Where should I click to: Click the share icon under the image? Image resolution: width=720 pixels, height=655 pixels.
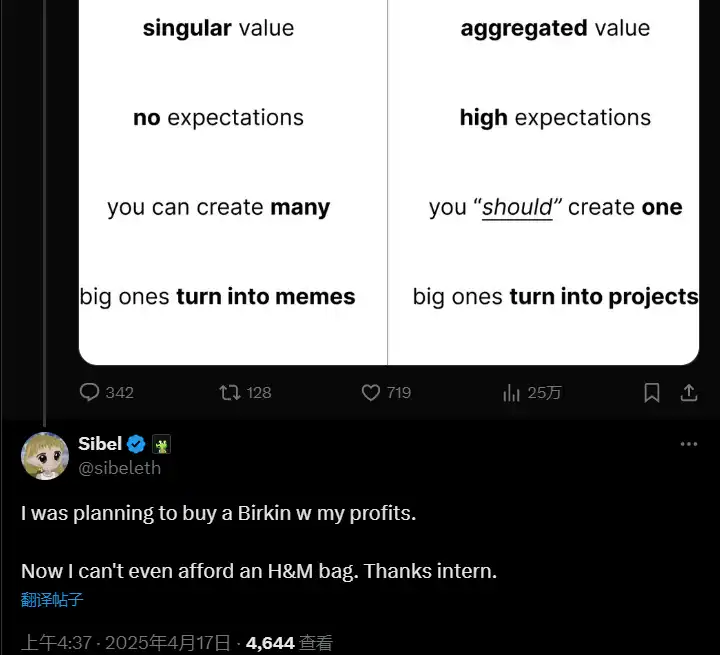(688, 393)
